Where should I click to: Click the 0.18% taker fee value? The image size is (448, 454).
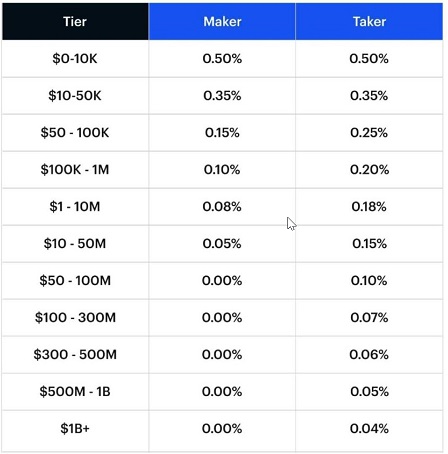pos(369,207)
